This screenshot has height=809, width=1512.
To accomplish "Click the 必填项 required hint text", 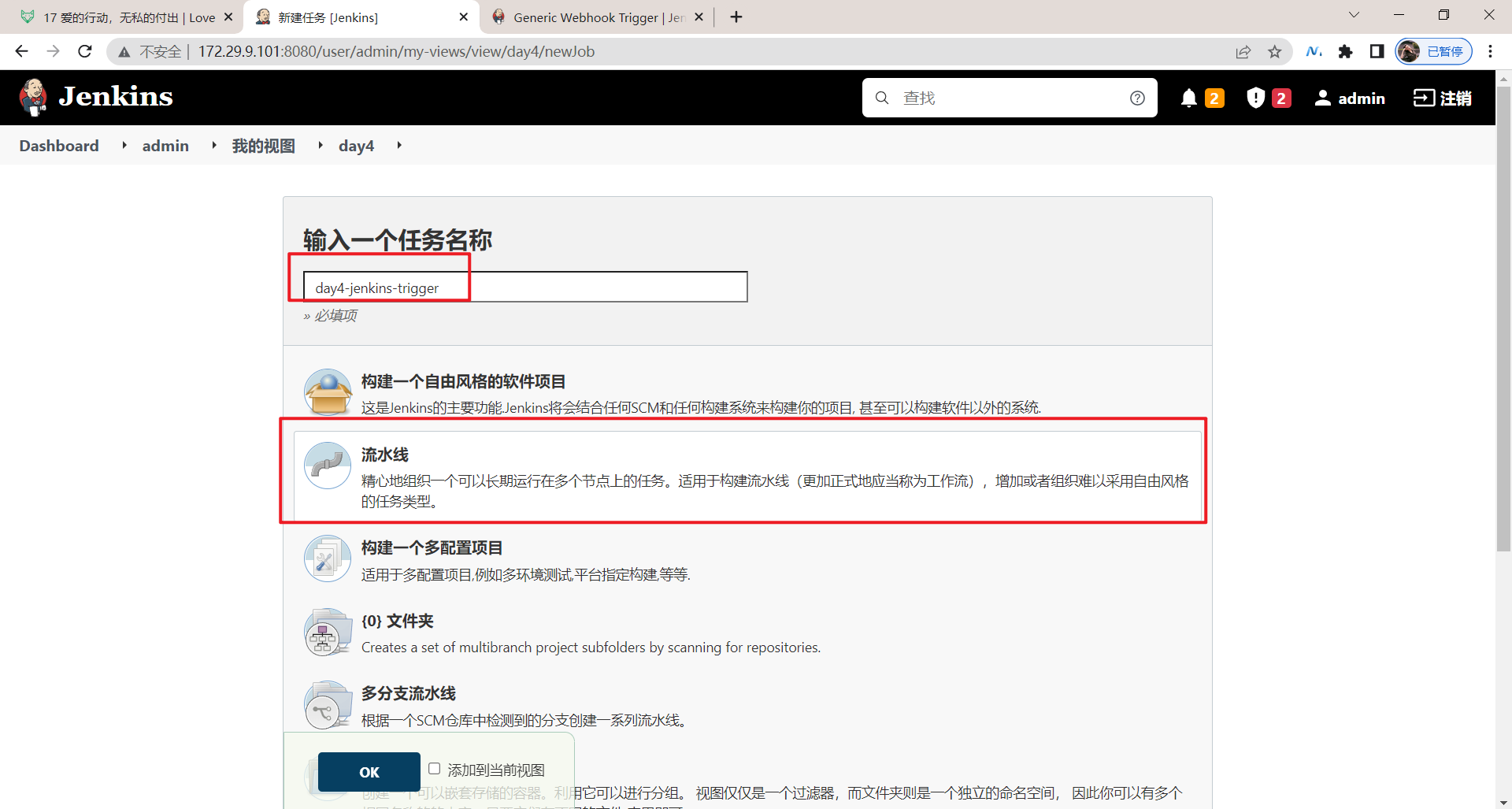I will coord(335,315).
